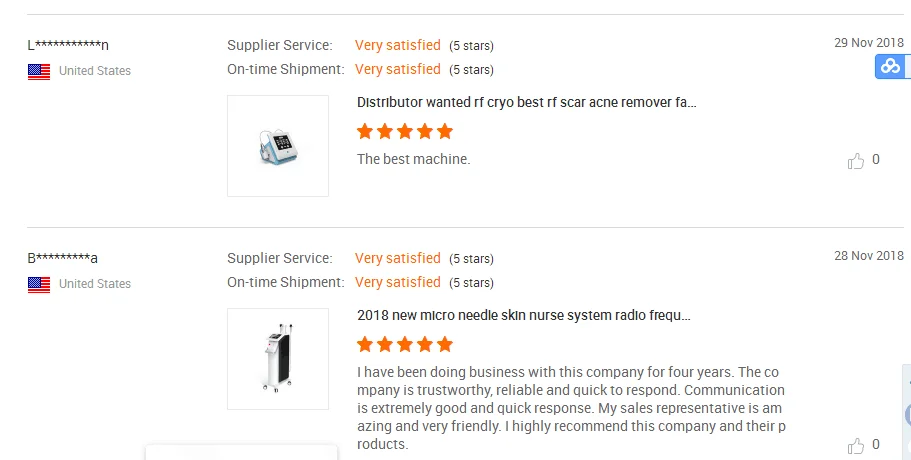Open the blue cloud widget icon
The height and width of the screenshot is (460, 911).
tap(890, 67)
